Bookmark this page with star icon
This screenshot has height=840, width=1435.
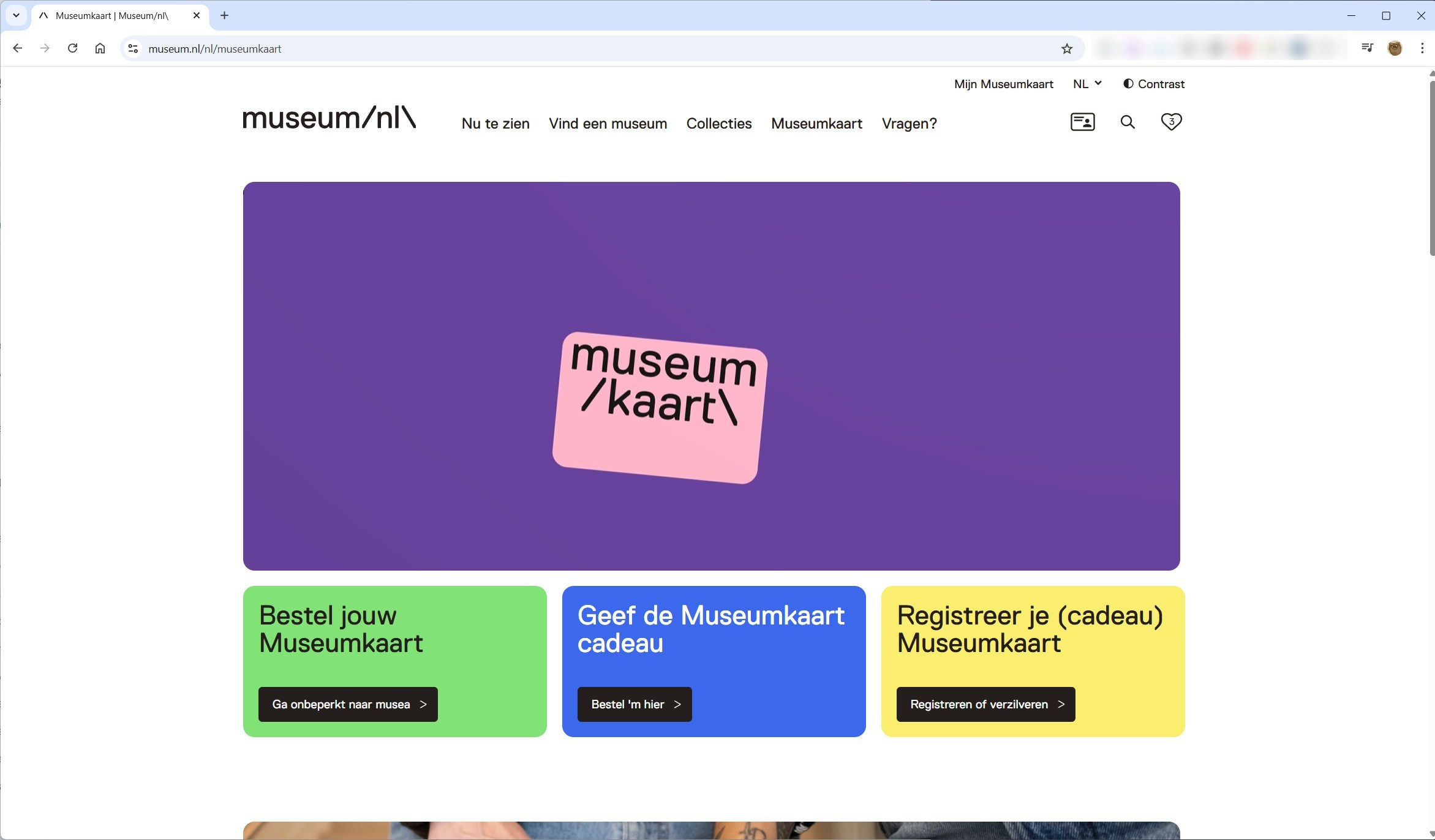[1067, 48]
